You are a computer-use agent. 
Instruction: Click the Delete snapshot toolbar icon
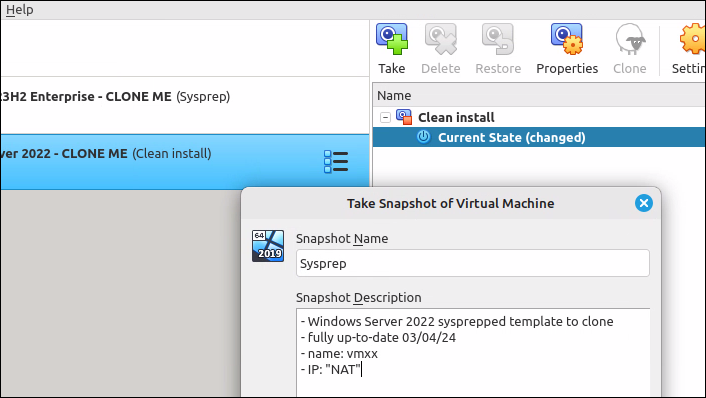point(441,39)
